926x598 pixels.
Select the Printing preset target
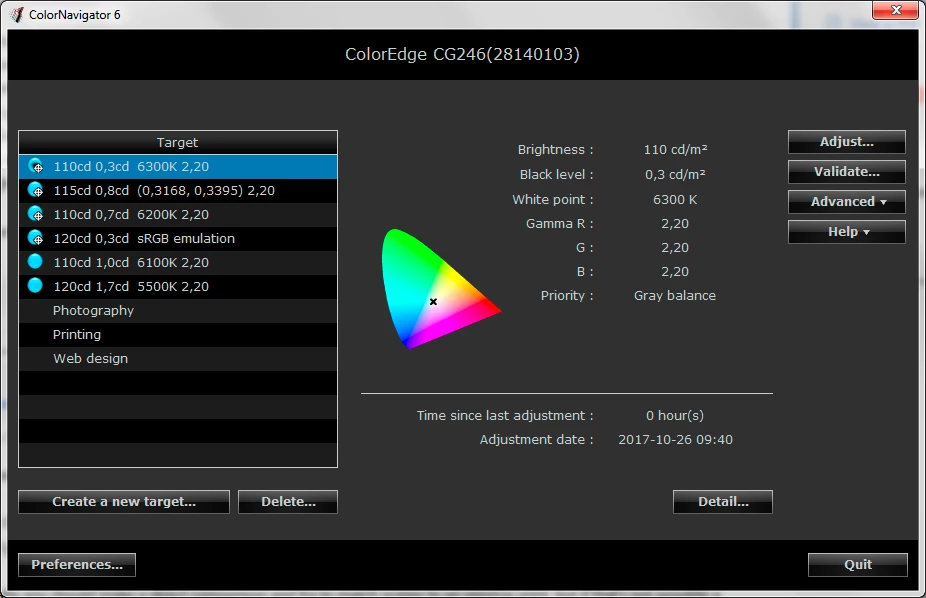tap(178, 335)
